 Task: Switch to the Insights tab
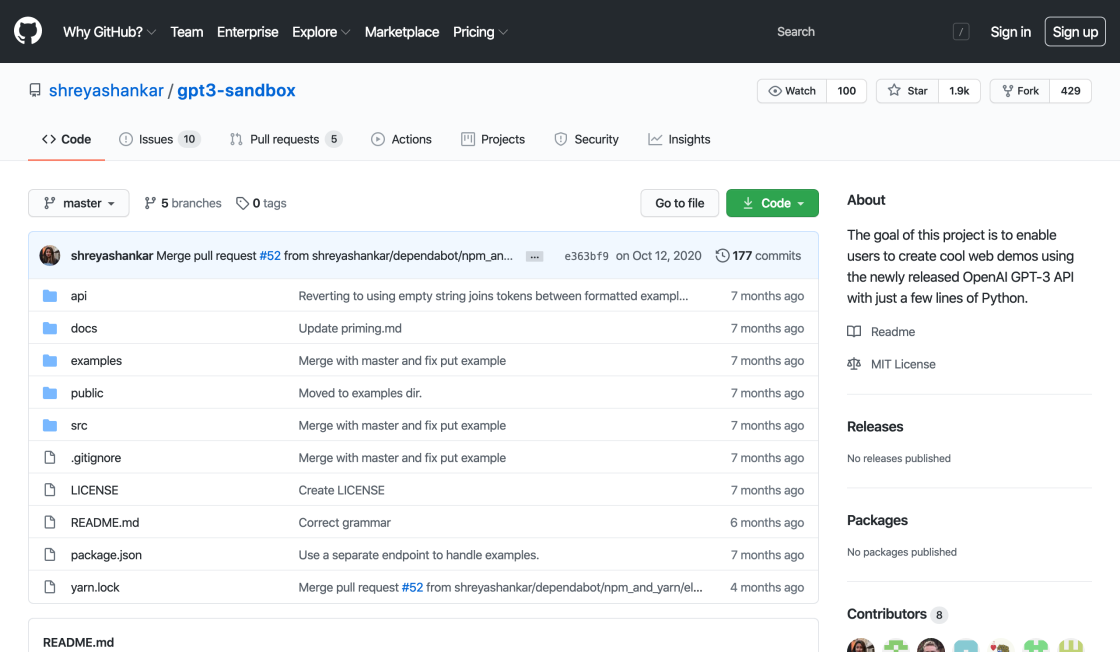coord(679,139)
